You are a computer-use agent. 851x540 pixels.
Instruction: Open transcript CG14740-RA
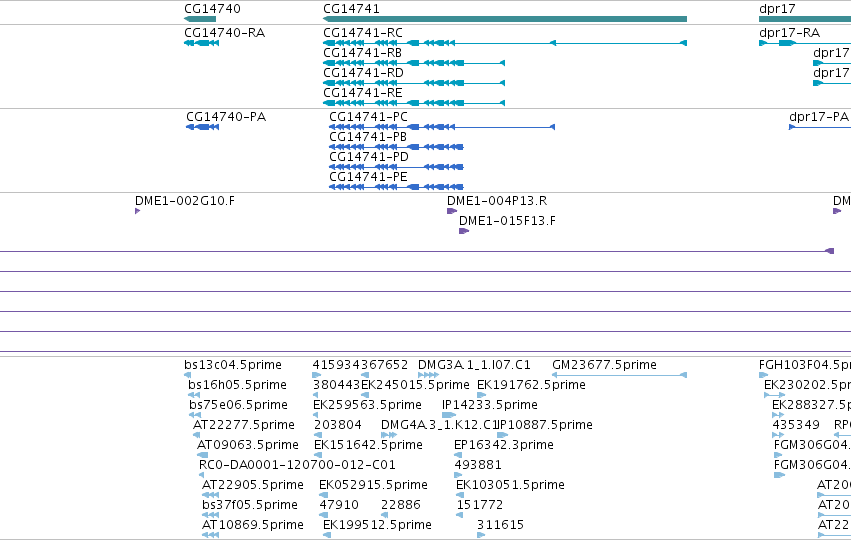point(224,33)
